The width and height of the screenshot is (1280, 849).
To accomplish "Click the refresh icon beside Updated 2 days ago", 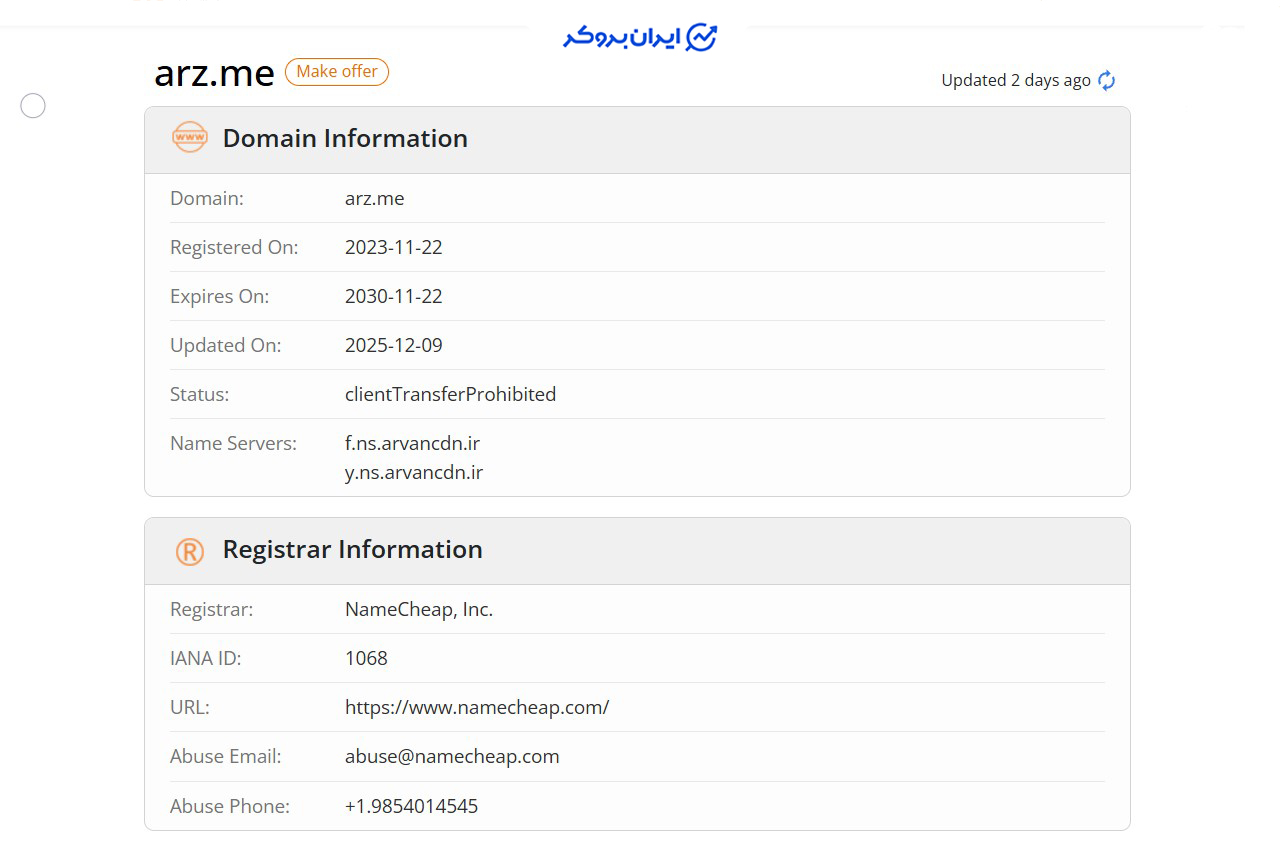I will pos(1106,81).
